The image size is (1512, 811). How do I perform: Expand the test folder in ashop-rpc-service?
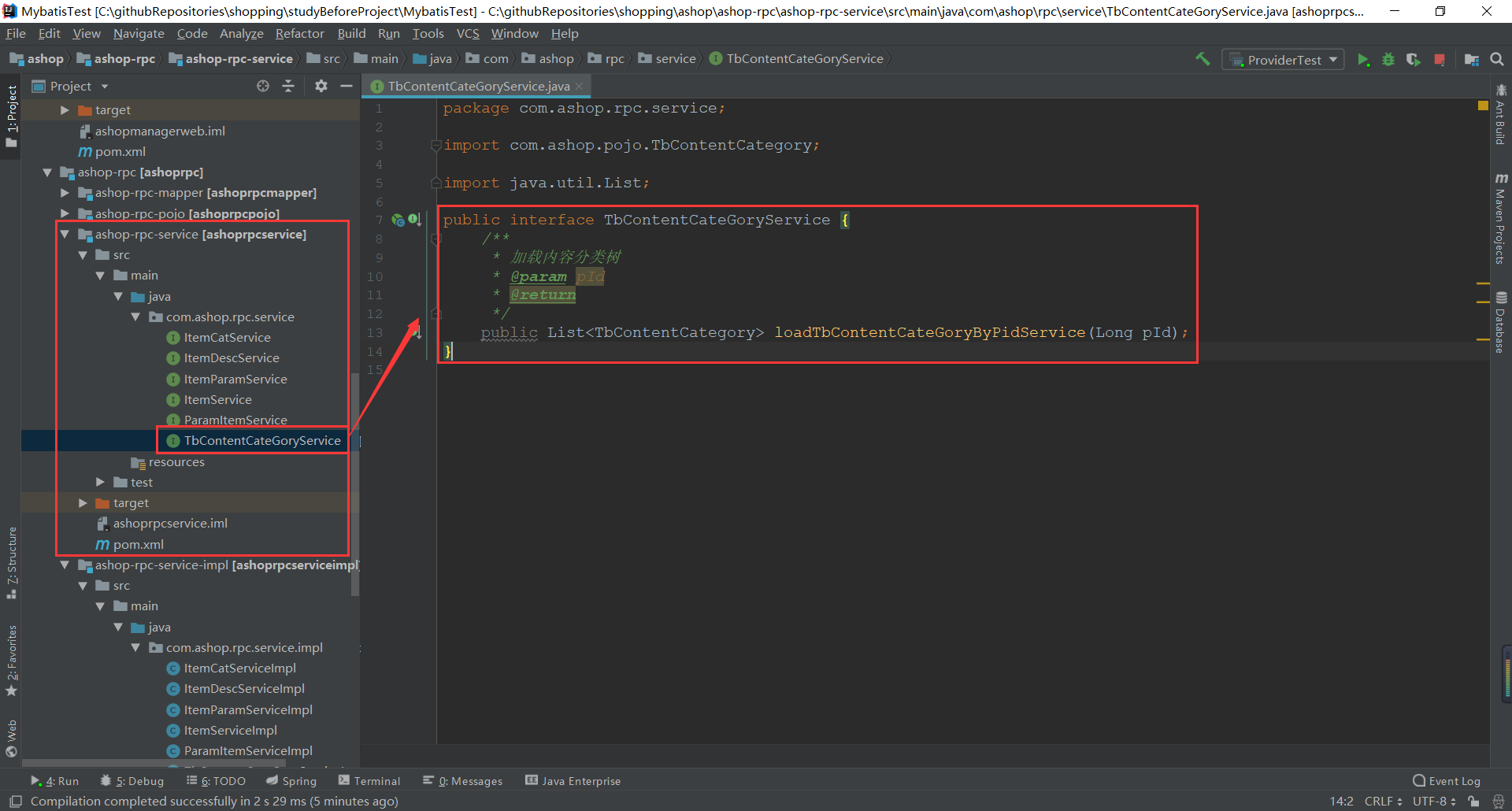coord(100,482)
